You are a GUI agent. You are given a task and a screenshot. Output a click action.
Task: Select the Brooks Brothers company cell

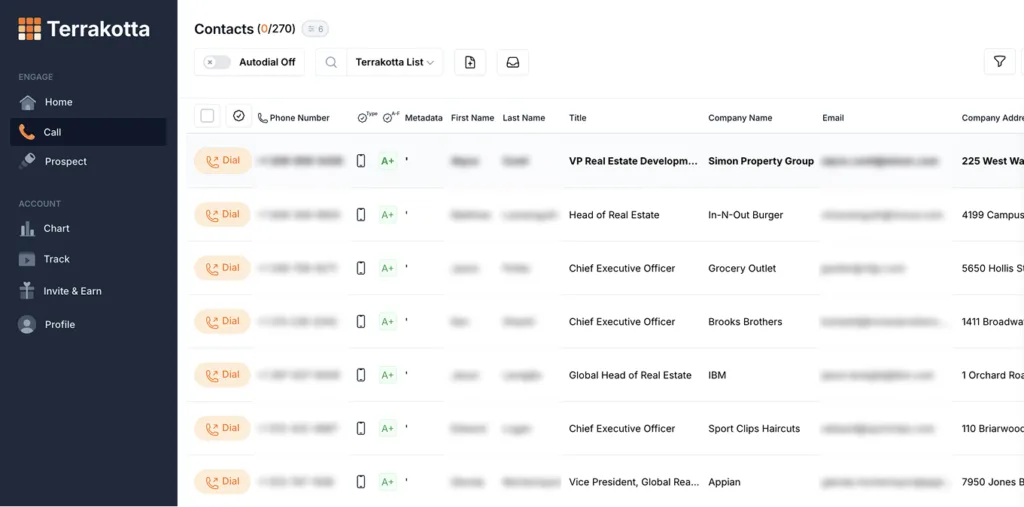(x=744, y=322)
